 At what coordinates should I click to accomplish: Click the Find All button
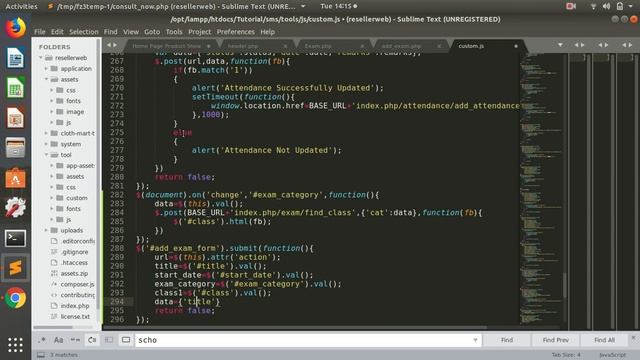604,340
